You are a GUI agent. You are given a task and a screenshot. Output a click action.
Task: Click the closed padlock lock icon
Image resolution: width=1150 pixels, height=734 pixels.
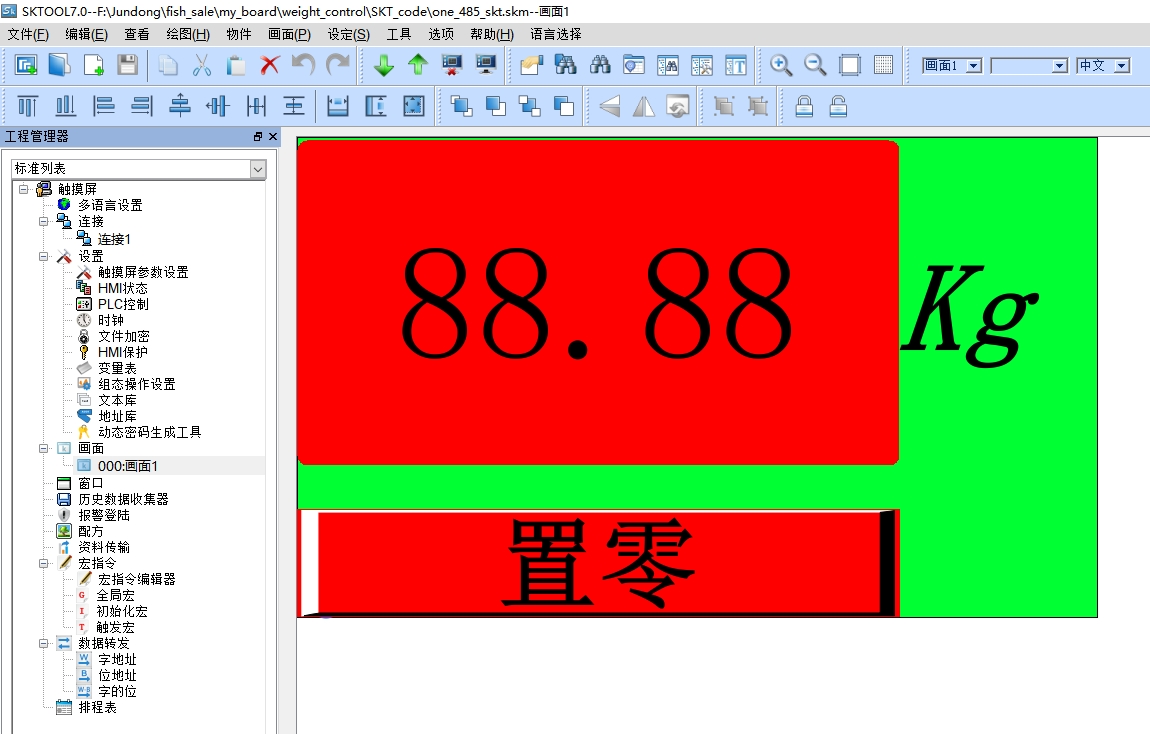(804, 106)
